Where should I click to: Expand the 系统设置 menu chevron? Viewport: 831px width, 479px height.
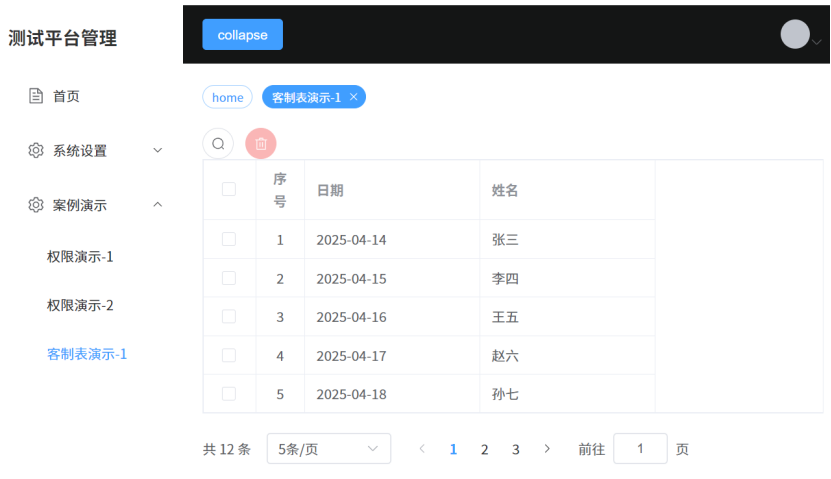click(157, 150)
